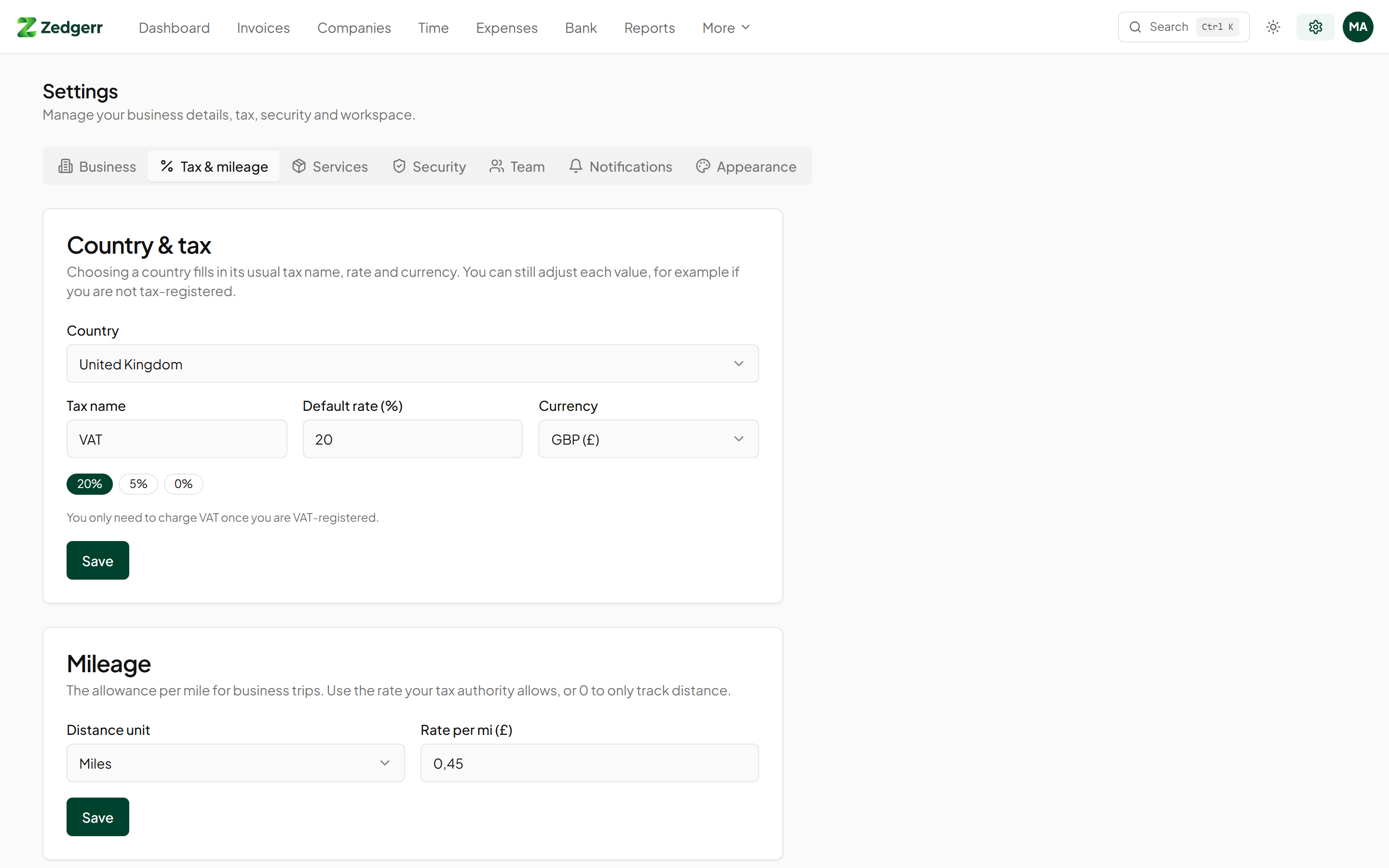Expand the More navigation menu
1389x868 pixels.
coord(726,27)
